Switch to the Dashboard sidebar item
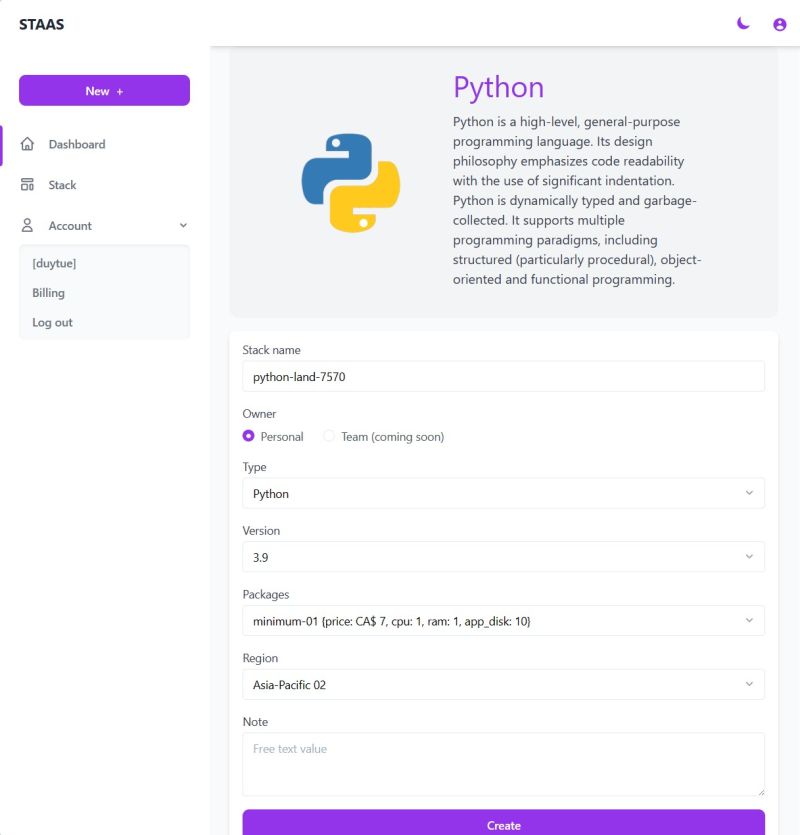Viewport: 800px width, 835px height. click(x=76, y=144)
